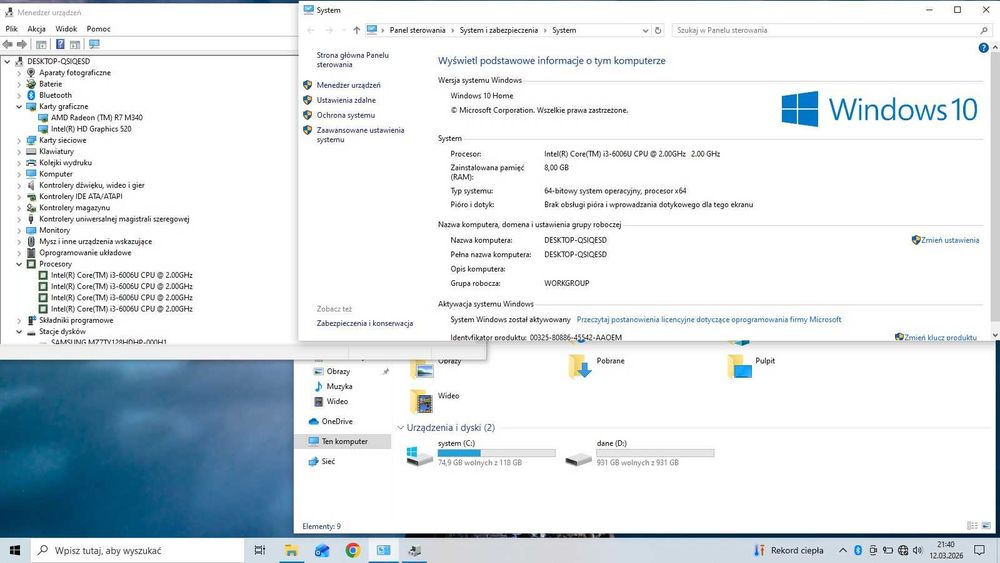This screenshot has width=1000, height=563.
Task: Collapse the Stacje dysków category
Action: click(19, 332)
